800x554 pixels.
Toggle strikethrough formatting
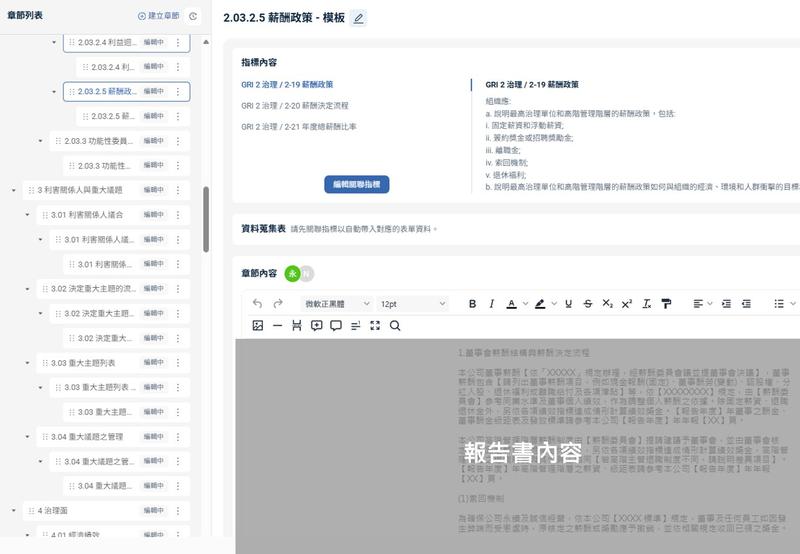(x=587, y=304)
